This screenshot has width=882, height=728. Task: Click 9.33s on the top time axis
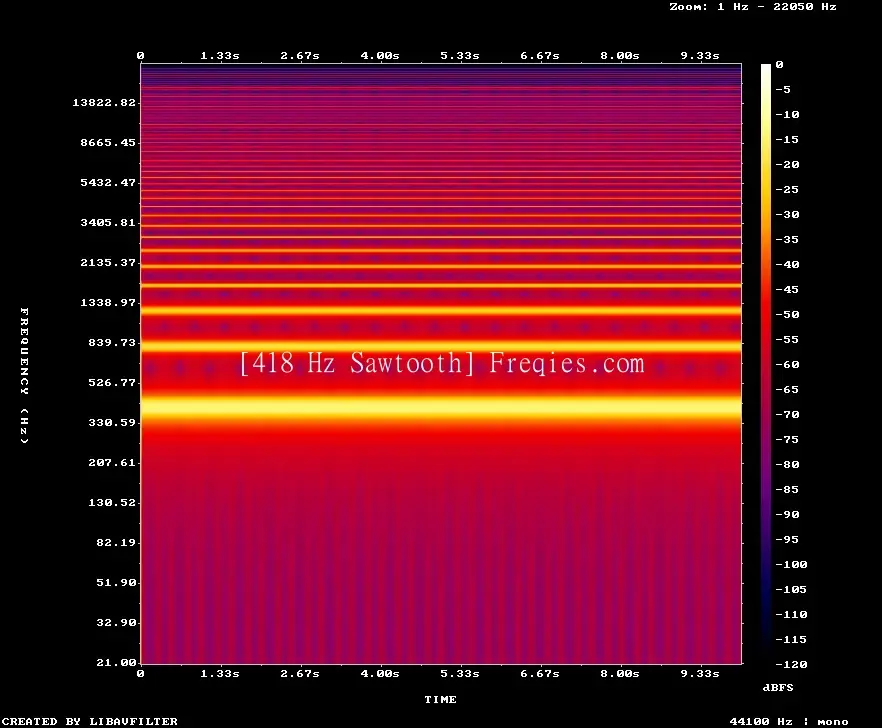pyautogui.click(x=700, y=56)
